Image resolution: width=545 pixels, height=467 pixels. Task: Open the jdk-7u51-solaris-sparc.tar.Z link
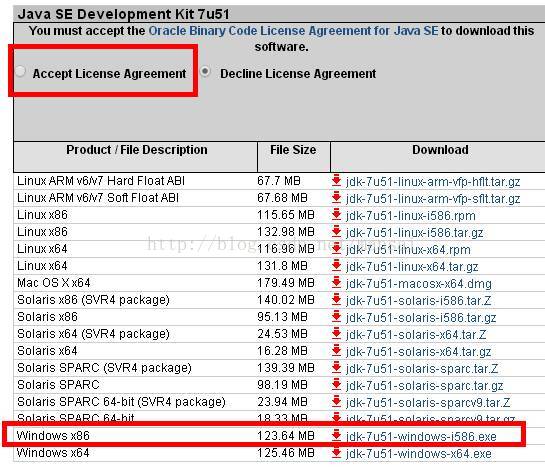(x=422, y=369)
